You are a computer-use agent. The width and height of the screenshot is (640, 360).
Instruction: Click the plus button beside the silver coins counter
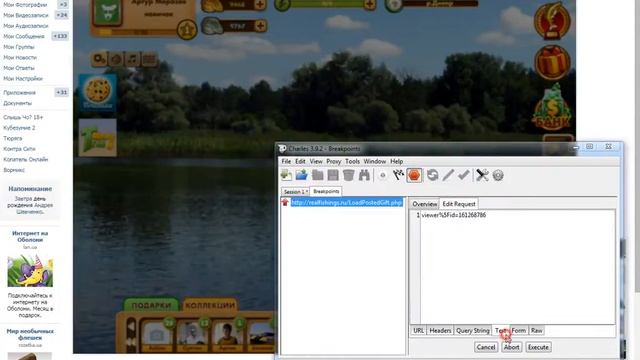[260, 26]
